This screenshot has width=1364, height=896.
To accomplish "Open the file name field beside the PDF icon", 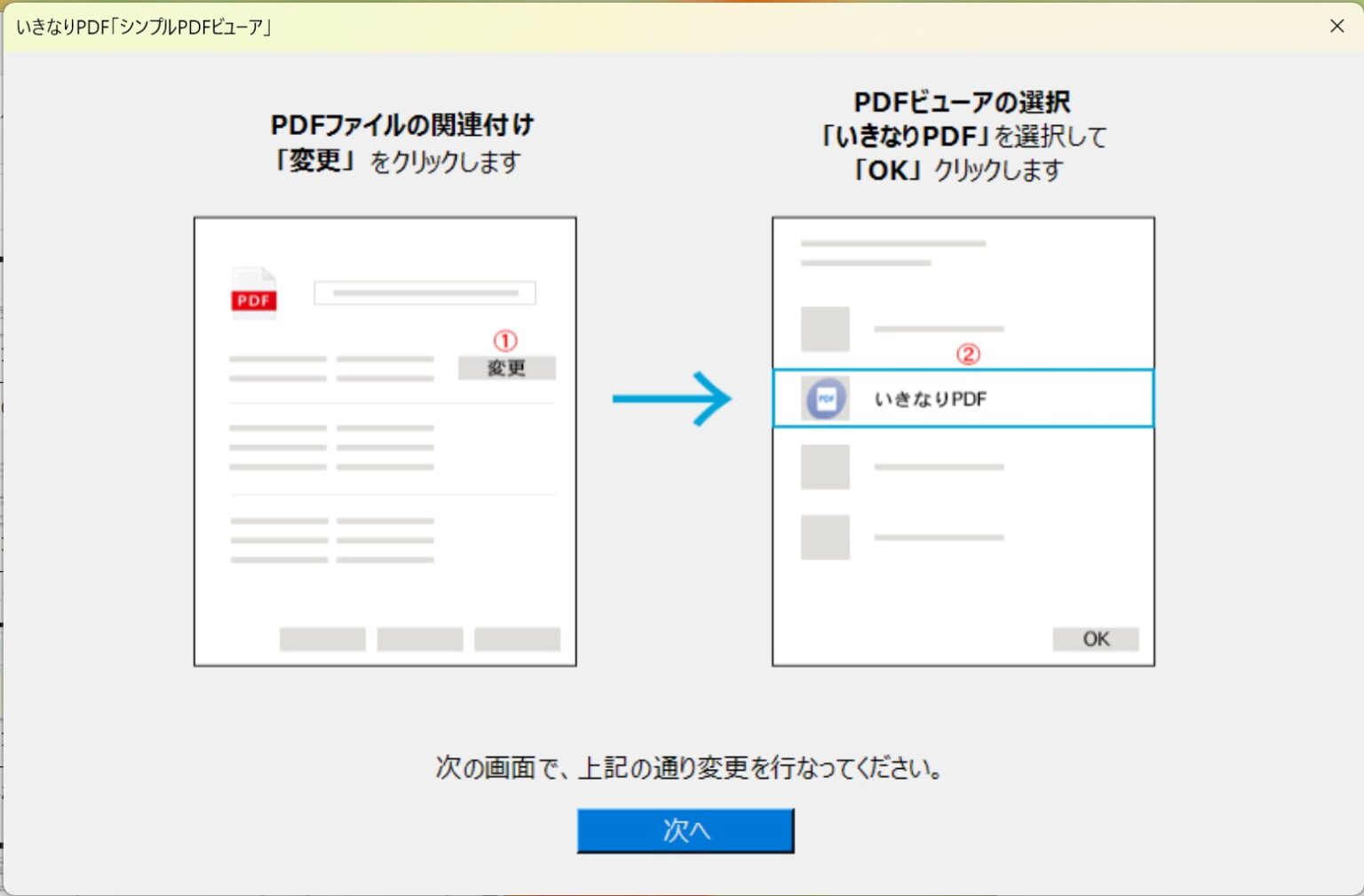I will point(424,293).
